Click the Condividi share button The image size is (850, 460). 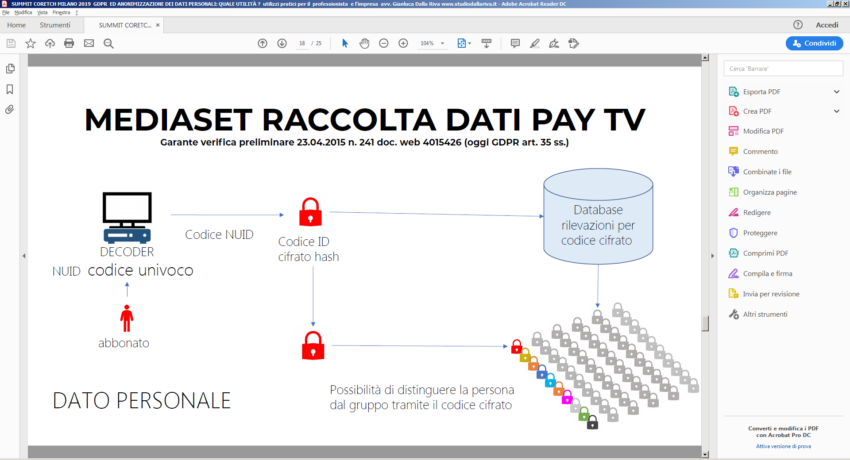point(814,43)
